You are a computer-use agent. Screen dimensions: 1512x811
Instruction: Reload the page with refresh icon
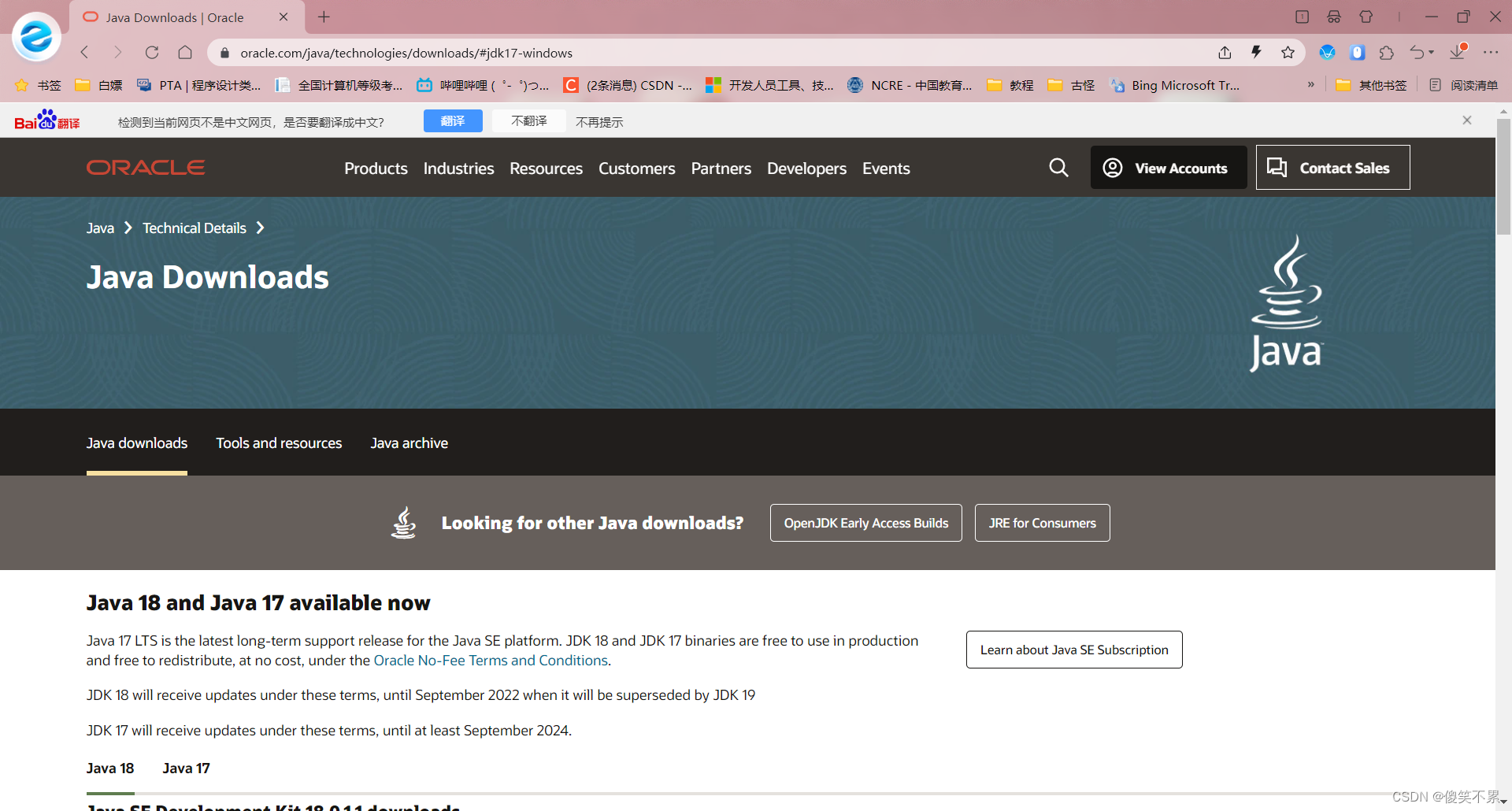click(x=152, y=53)
